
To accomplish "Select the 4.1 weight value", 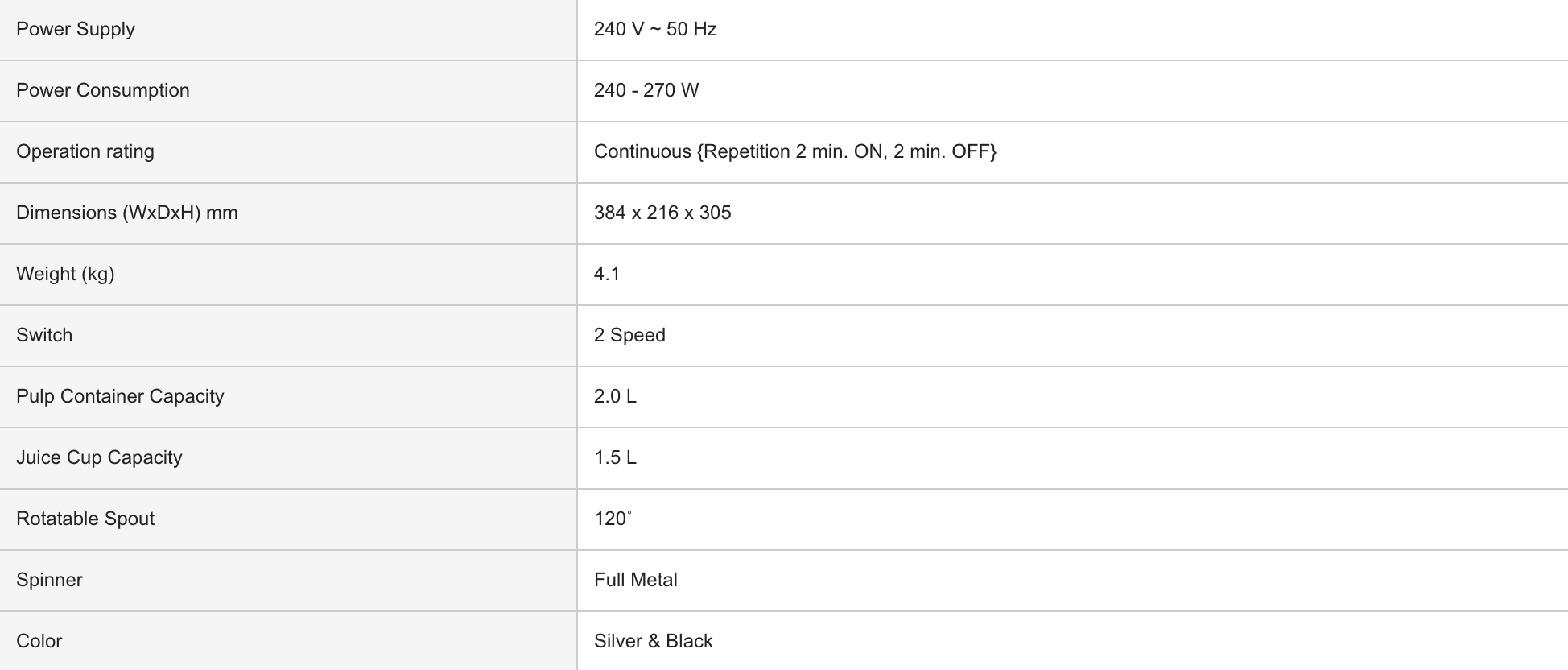I will tap(607, 274).
